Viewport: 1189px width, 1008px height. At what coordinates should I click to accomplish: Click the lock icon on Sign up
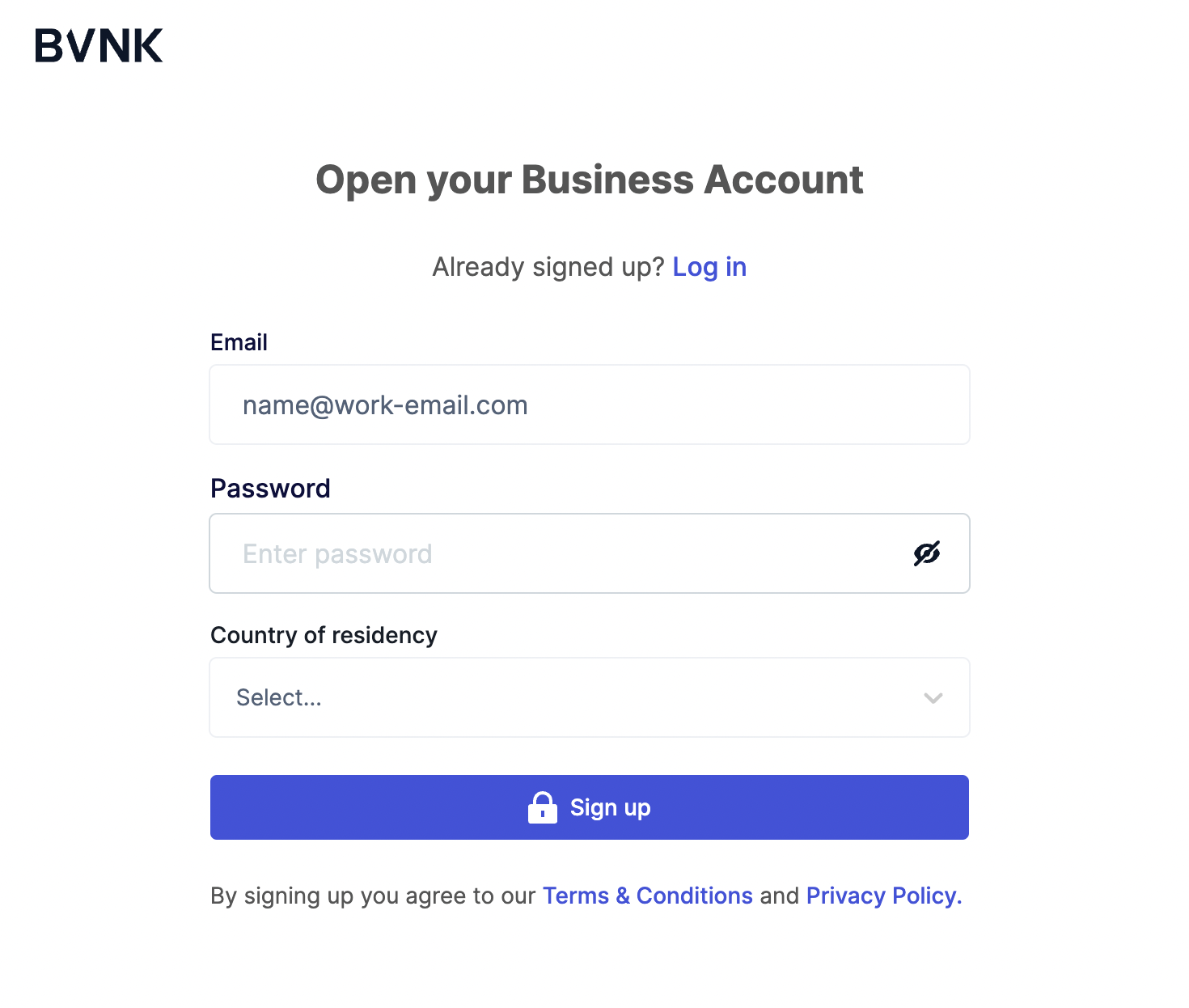pos(543,807)
